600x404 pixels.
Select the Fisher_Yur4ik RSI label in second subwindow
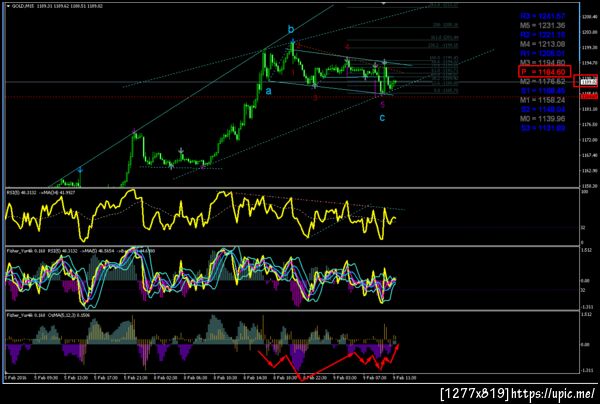tap(80, 251)
